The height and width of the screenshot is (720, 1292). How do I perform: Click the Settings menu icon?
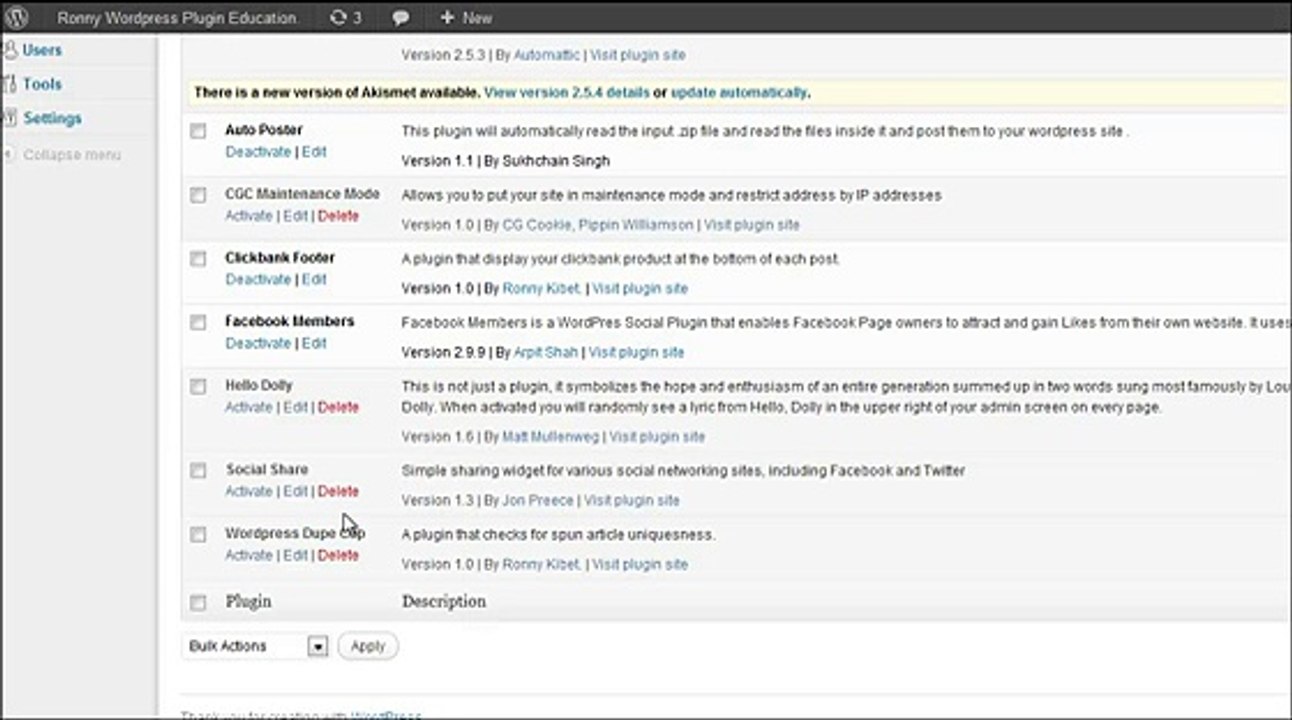[x=10, y=118]
